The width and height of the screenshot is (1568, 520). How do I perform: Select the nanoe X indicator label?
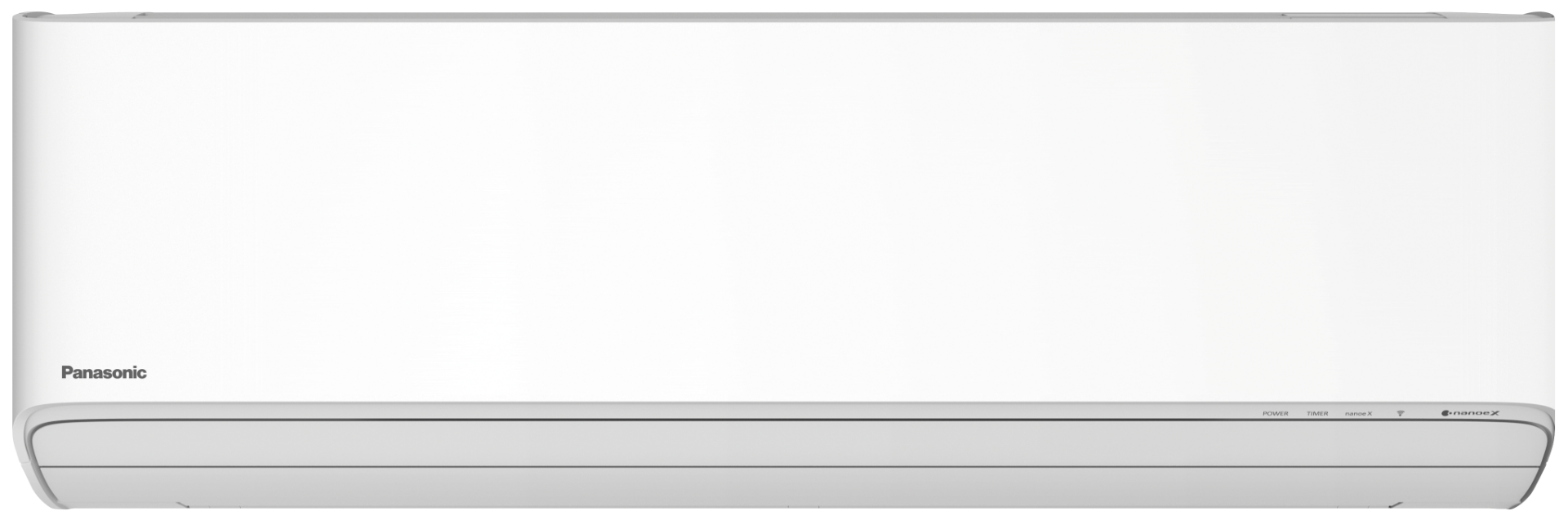point(1358,414)
